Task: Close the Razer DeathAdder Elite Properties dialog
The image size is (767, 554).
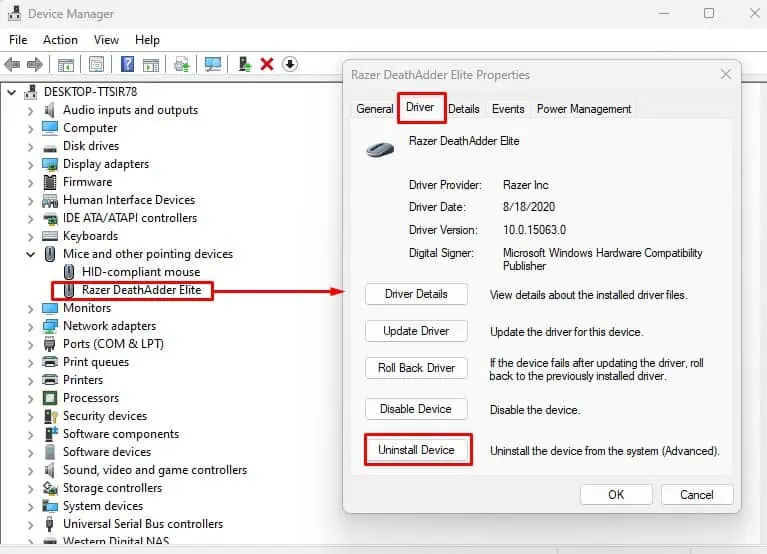Action: click(725, 75)
